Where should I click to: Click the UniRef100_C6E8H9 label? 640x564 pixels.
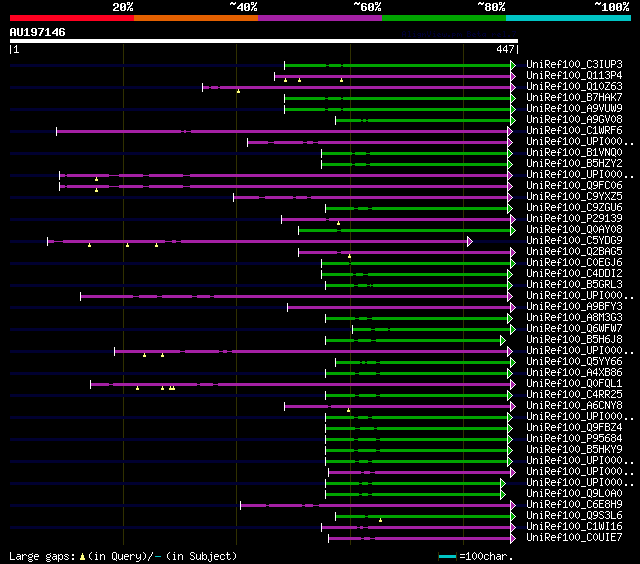[574, 505]
